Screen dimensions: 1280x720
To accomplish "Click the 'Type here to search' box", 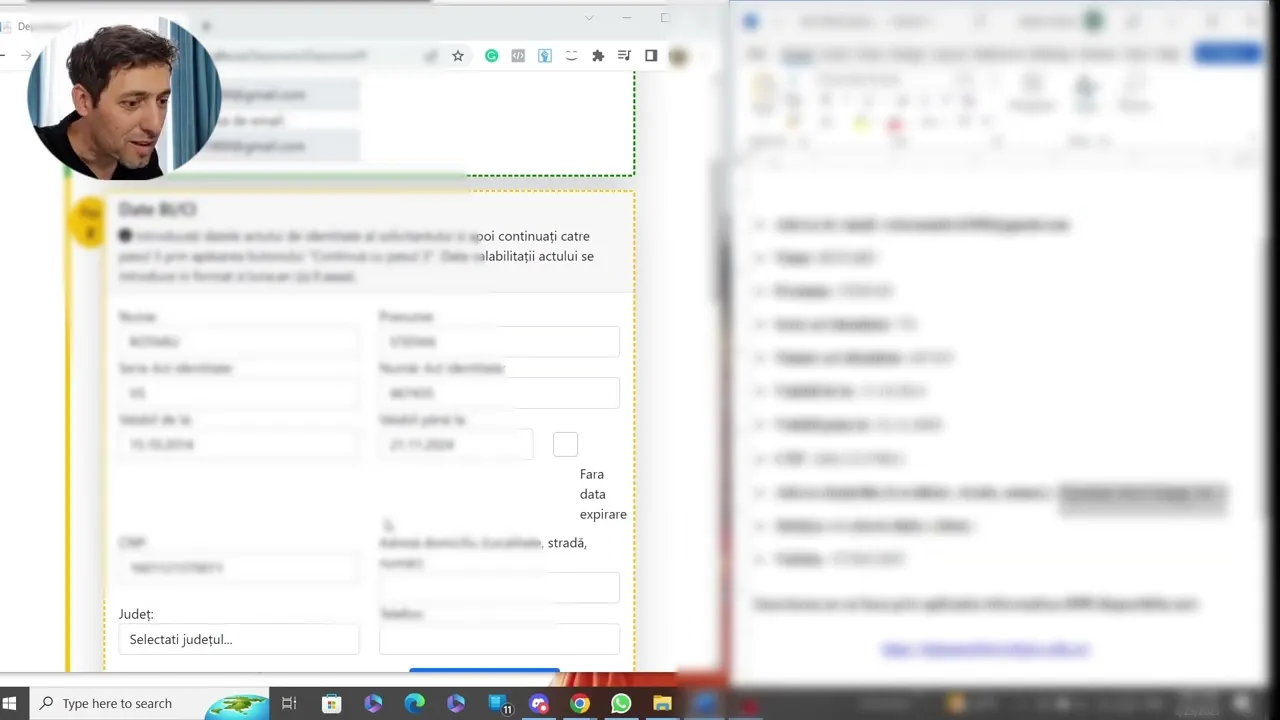I will click(x=150, y=703).
